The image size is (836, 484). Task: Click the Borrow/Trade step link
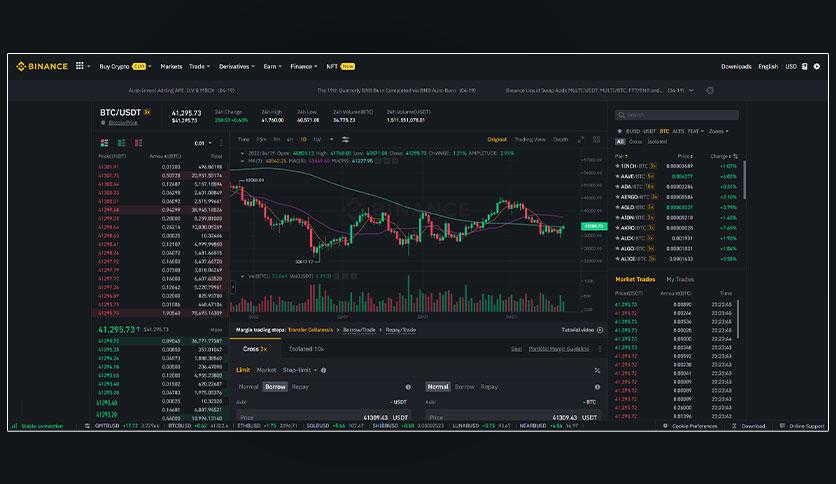(x=359, y=330)
